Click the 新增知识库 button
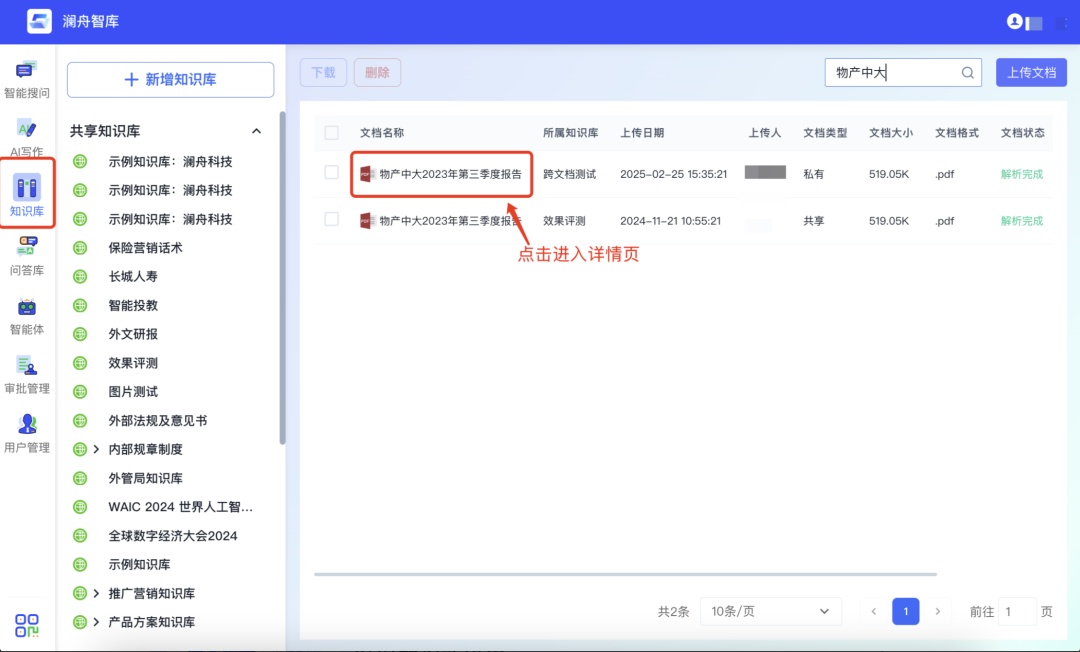1080x652 pixels. pyautogui.click(x=170, y=80)
